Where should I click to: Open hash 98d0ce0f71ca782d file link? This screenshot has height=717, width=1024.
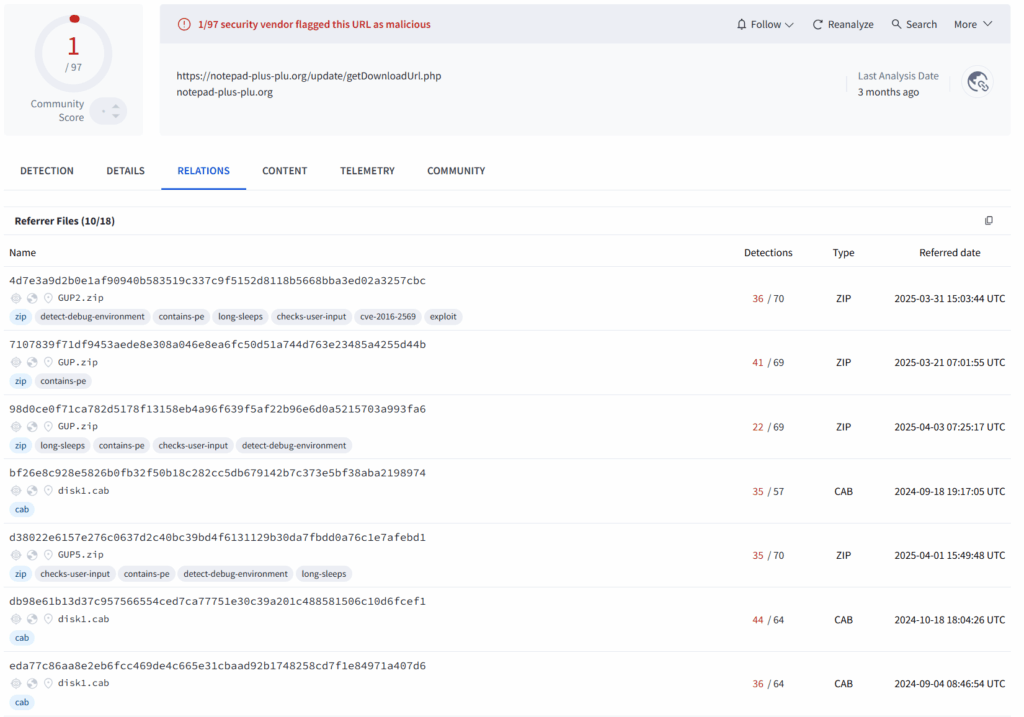[217, 409]
